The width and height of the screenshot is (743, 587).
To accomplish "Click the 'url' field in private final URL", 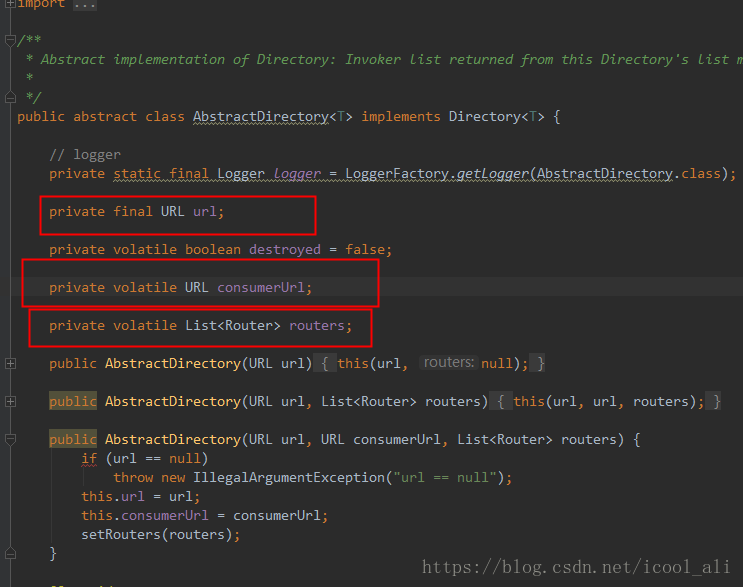I will point(205,211).
